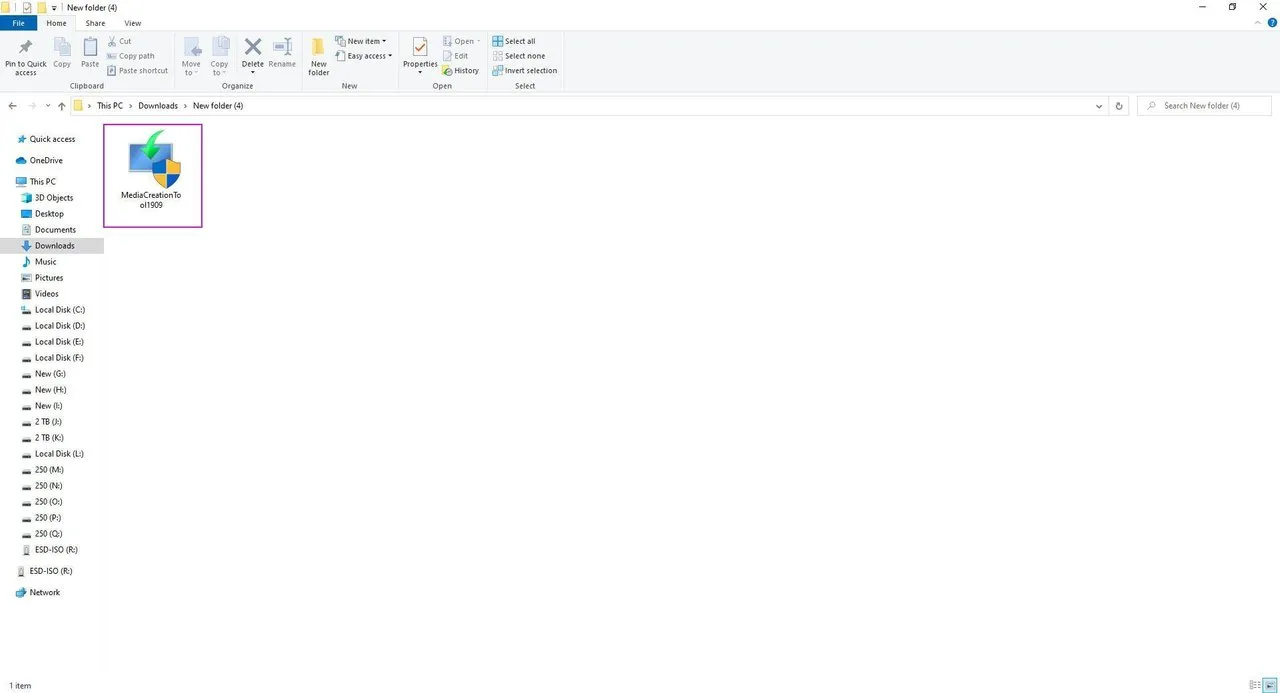The width and height of the screenshot is (1280, 693).
Task: Open Properties from the ribbon
Action: (420, 57)
